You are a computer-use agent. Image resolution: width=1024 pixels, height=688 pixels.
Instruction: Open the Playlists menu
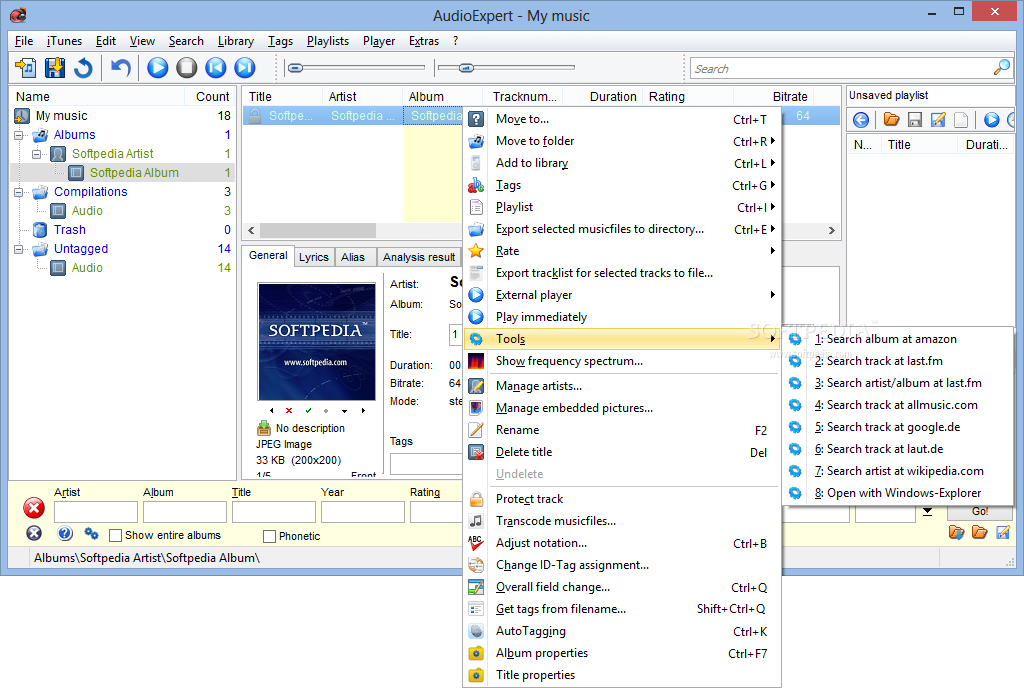pyautogui.click(x=328, y=41)
